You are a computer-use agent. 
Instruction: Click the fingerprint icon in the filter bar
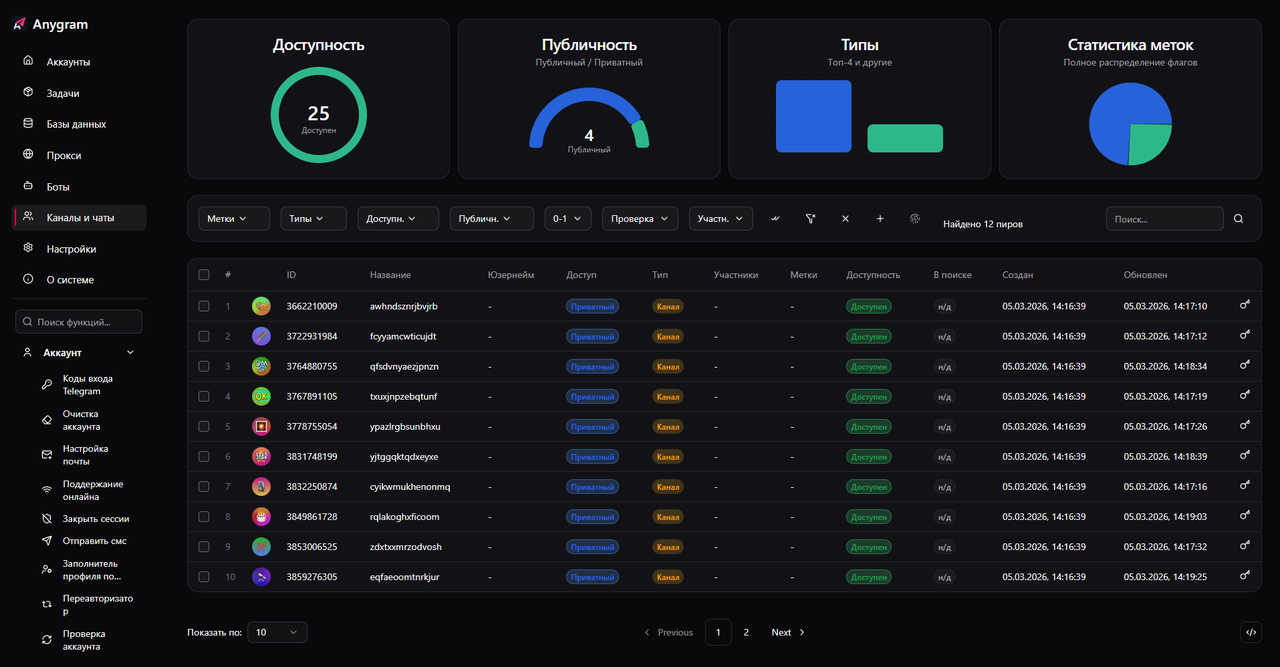914,219
